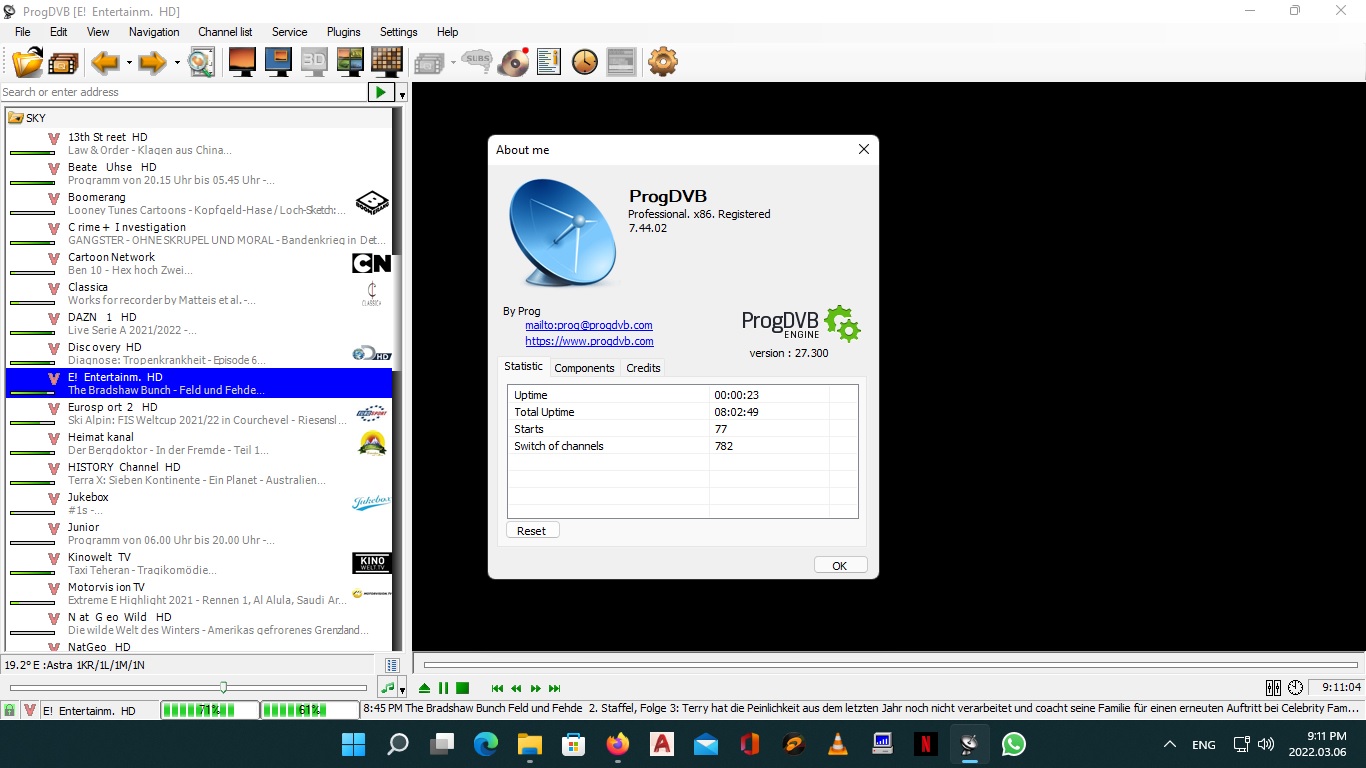Click the SUBS subtitles cloud icon
Image resolution: width=1366 pixels, height=768 pixels.
[477, 62]
